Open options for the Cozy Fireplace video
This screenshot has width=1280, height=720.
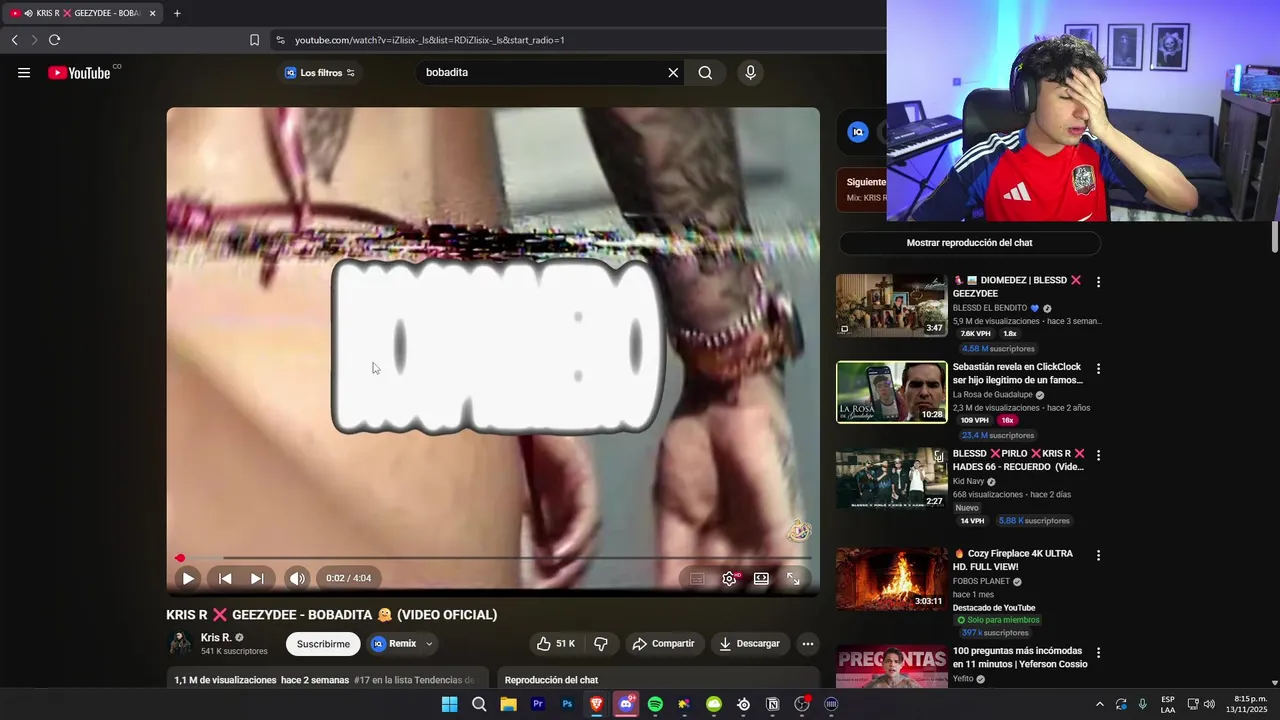[x=1098, y=555]
